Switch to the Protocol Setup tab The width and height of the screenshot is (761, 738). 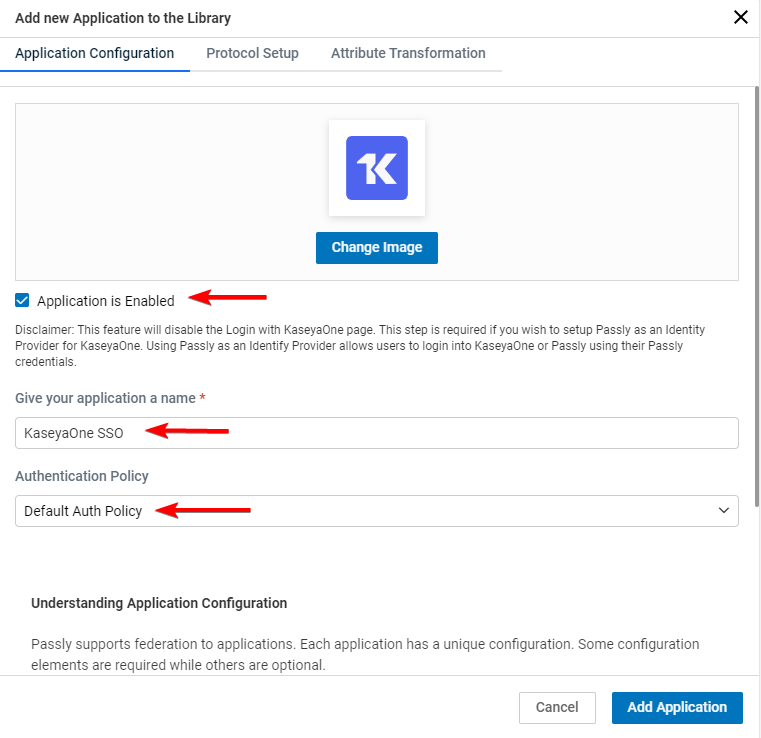[252, 53]
